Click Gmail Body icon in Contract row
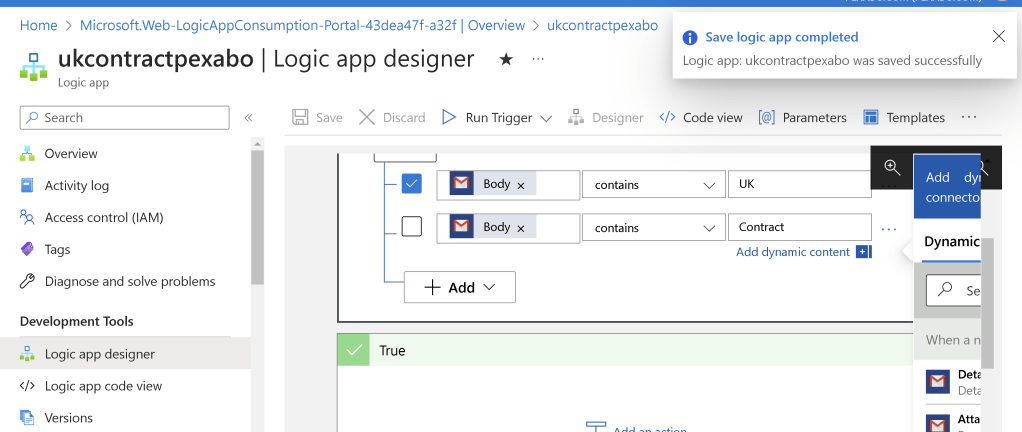This screenshot has width=1022, height=432. [461, 227]
